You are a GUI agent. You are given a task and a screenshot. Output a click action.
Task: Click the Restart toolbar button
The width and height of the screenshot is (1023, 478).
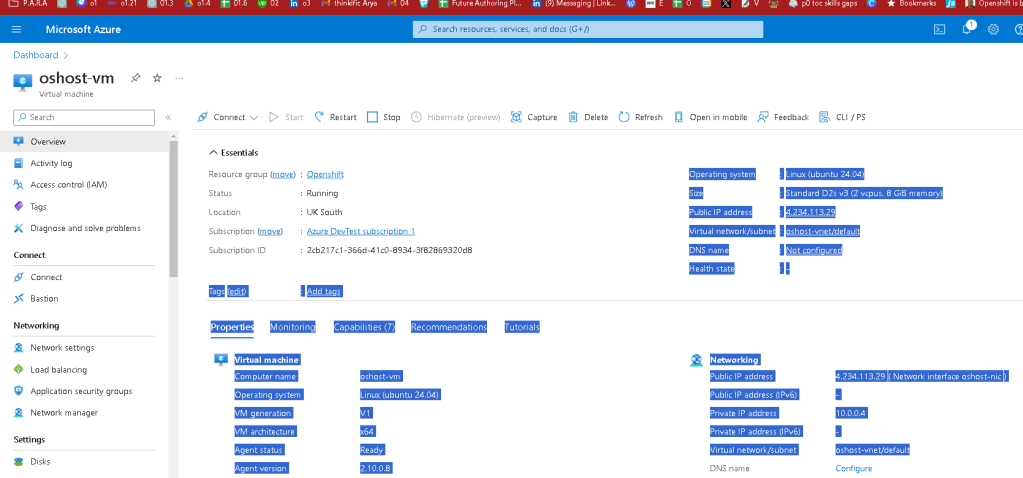click(335, 117)
